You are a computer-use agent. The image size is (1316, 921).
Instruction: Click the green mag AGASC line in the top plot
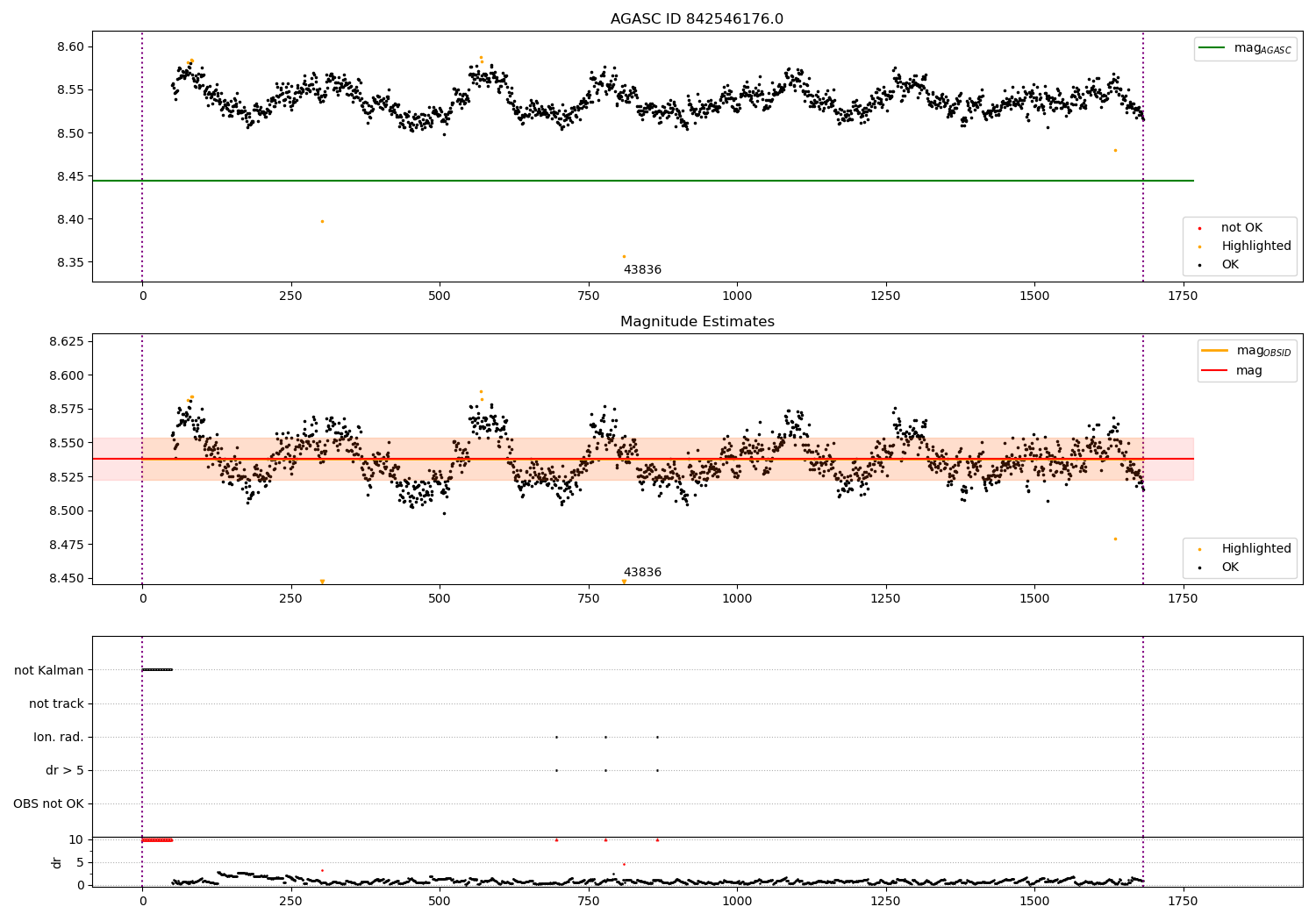pos(642,181)
